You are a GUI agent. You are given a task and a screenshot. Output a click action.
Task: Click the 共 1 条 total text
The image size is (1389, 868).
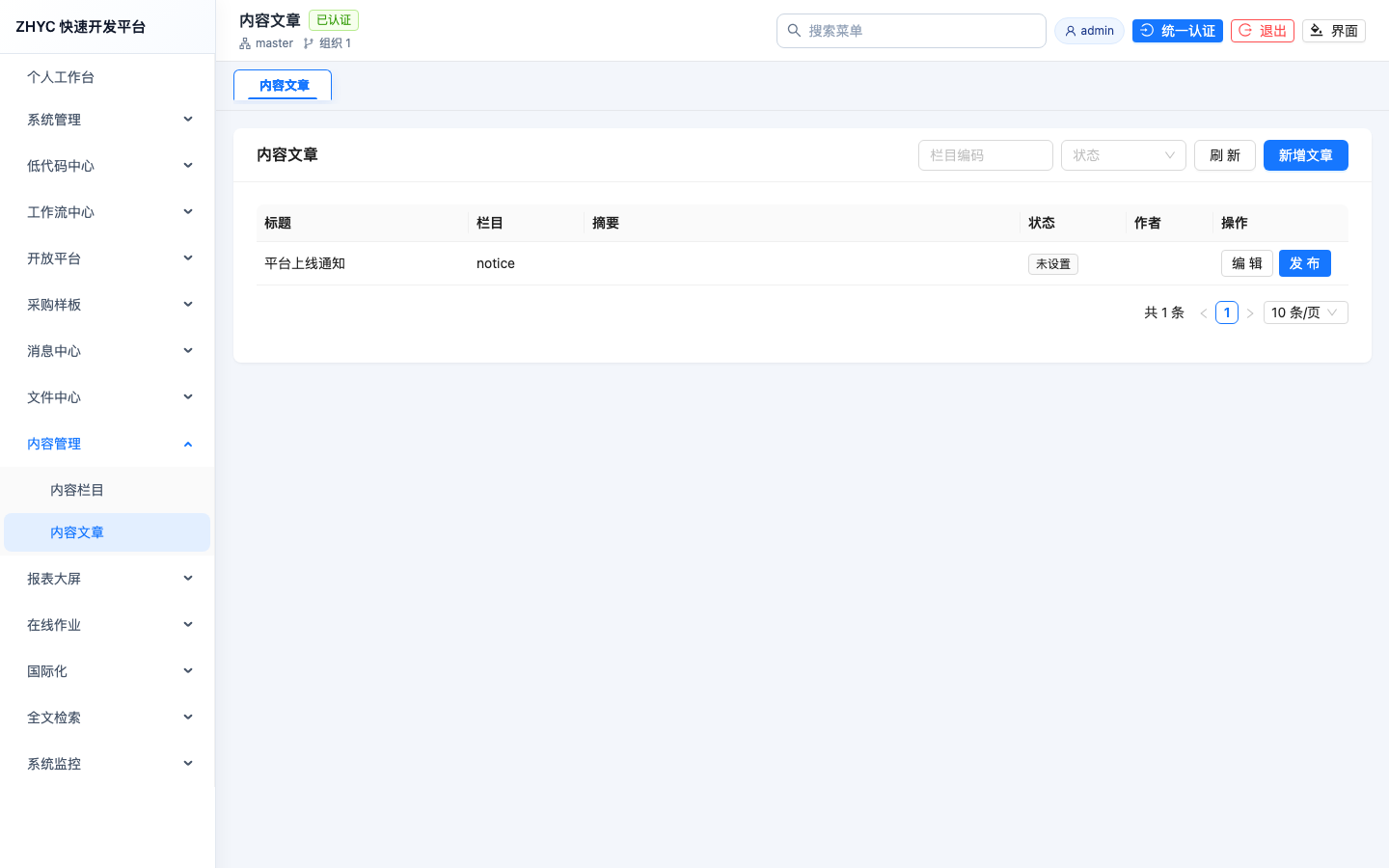[x=1164, y=312]
